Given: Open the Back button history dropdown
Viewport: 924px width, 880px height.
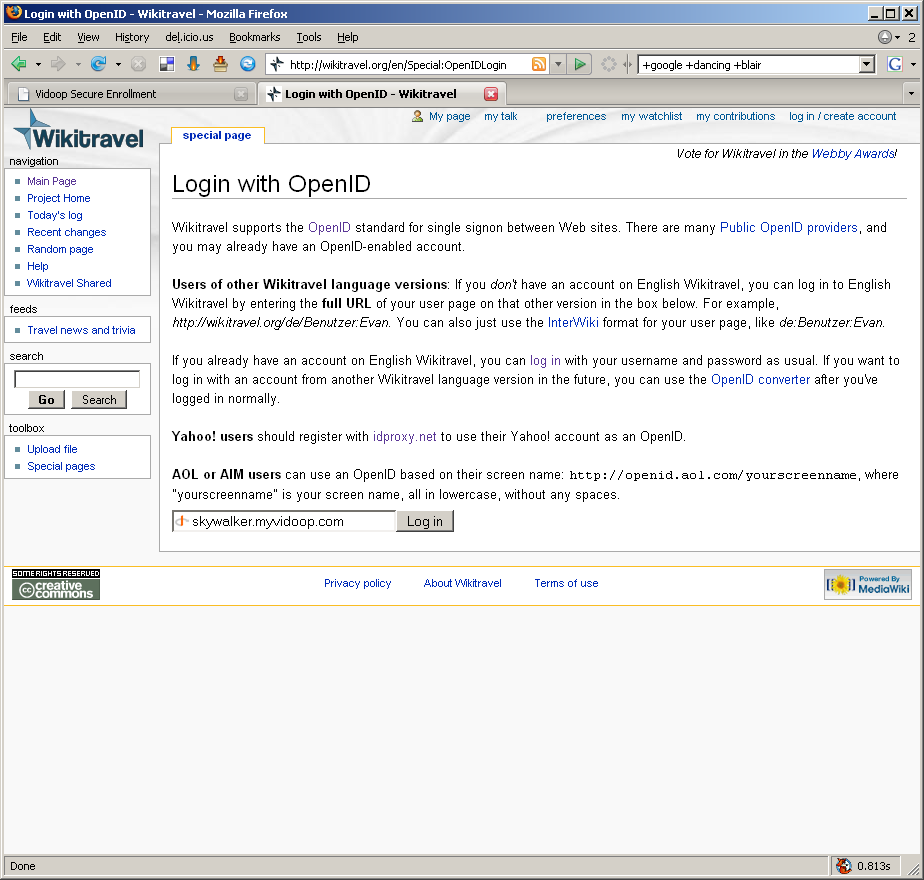Looking at the screenshot, I should [x=38, y=64].
